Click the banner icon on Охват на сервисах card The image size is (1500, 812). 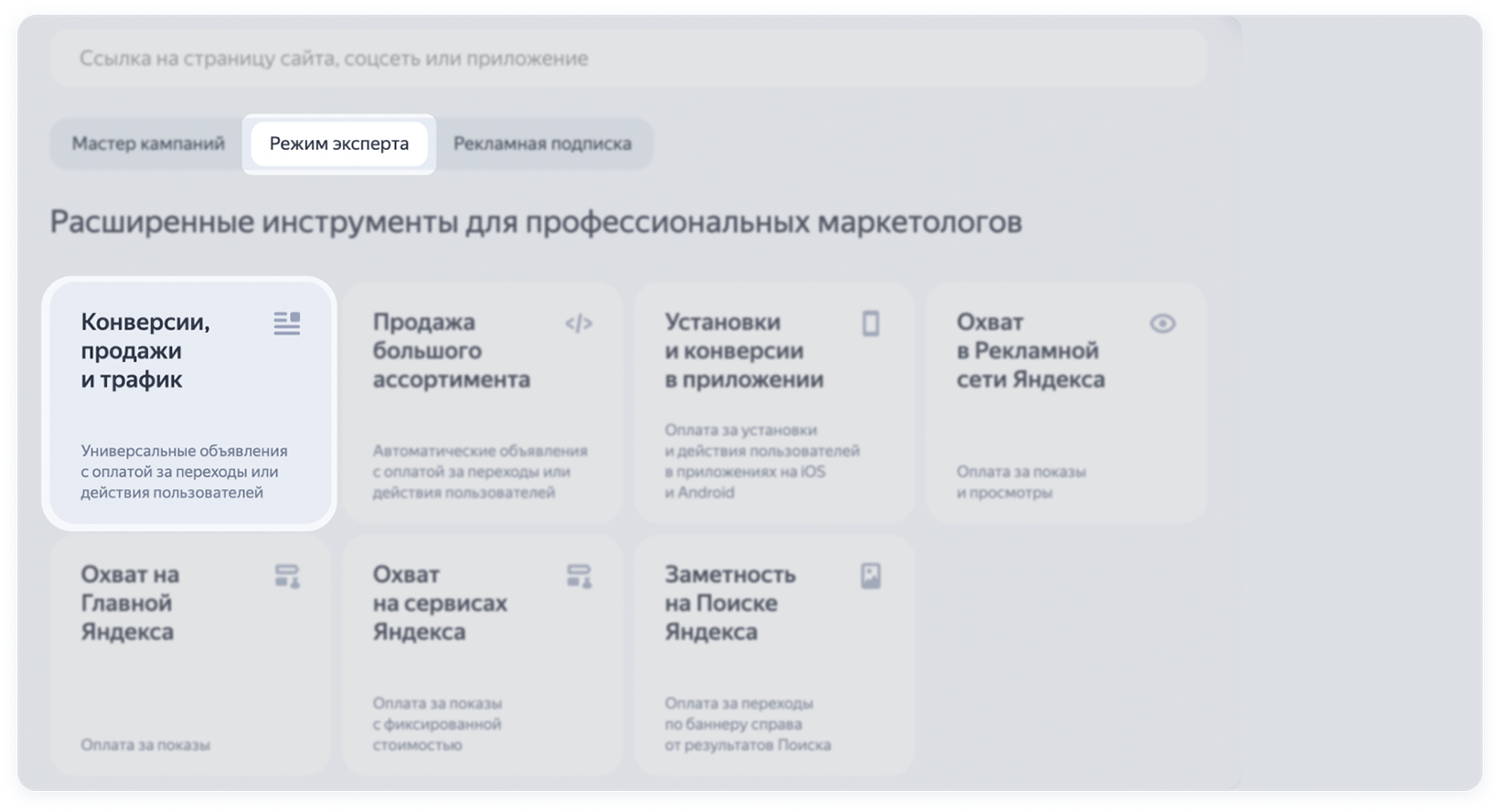579,576
